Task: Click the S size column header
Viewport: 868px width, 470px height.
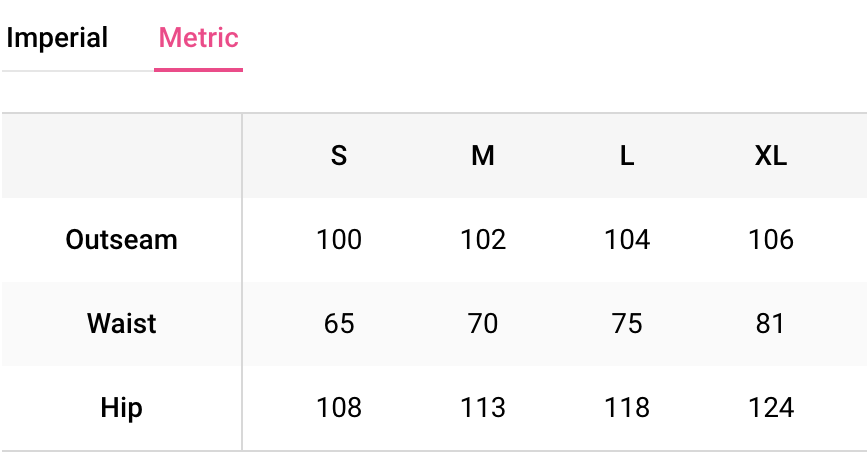Action: [339, 156]
